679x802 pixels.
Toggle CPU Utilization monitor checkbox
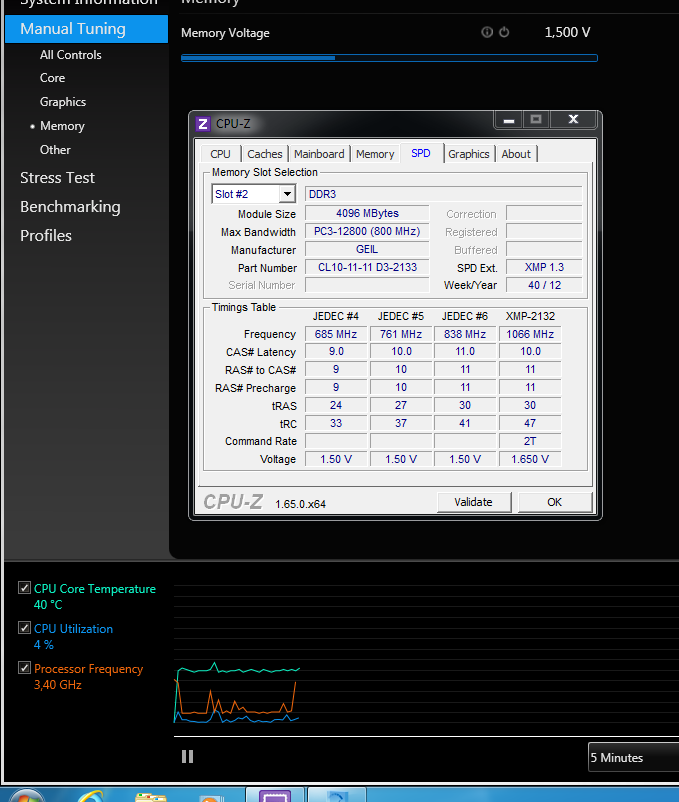pos(24,627)
